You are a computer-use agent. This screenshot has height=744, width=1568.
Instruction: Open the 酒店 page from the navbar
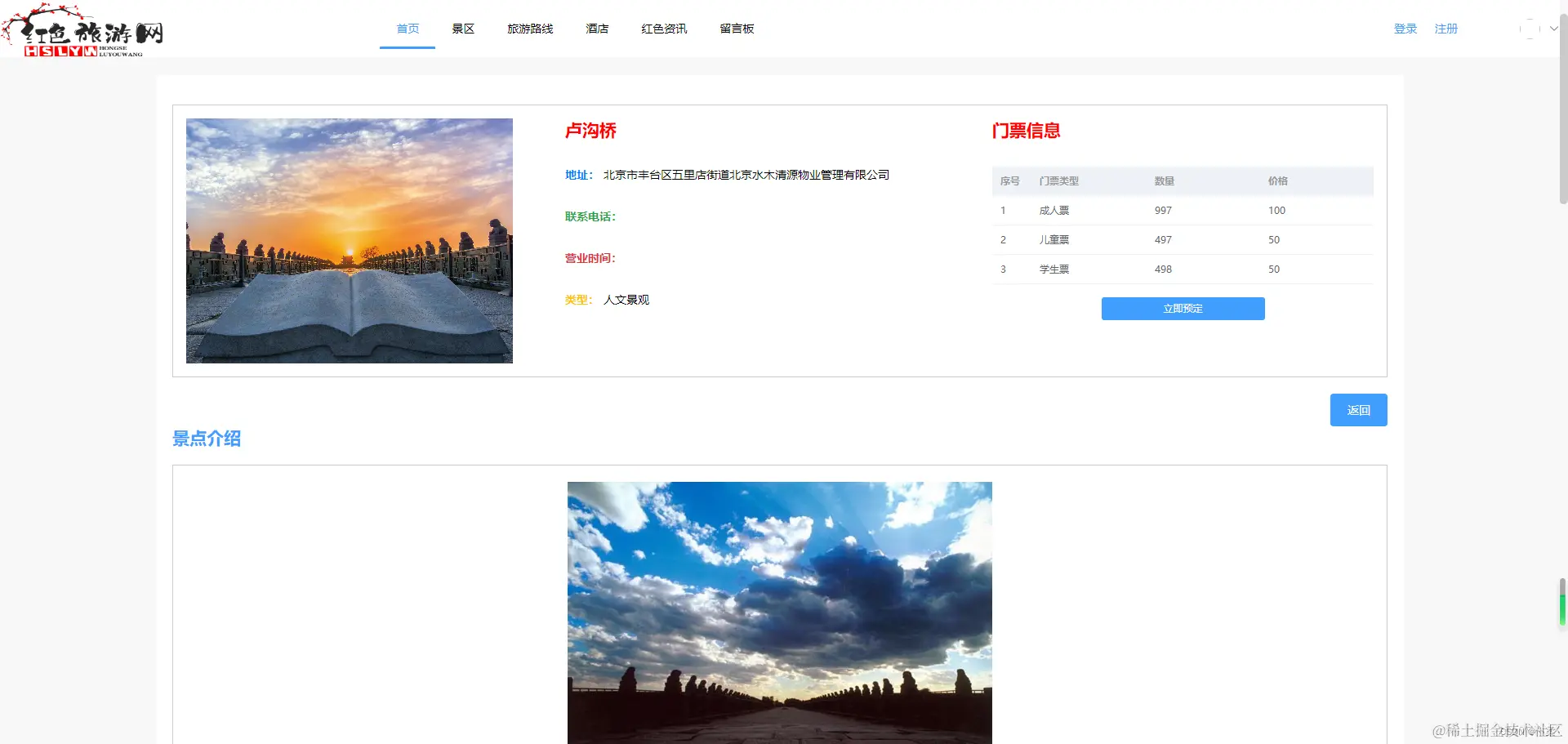(597, 29)
